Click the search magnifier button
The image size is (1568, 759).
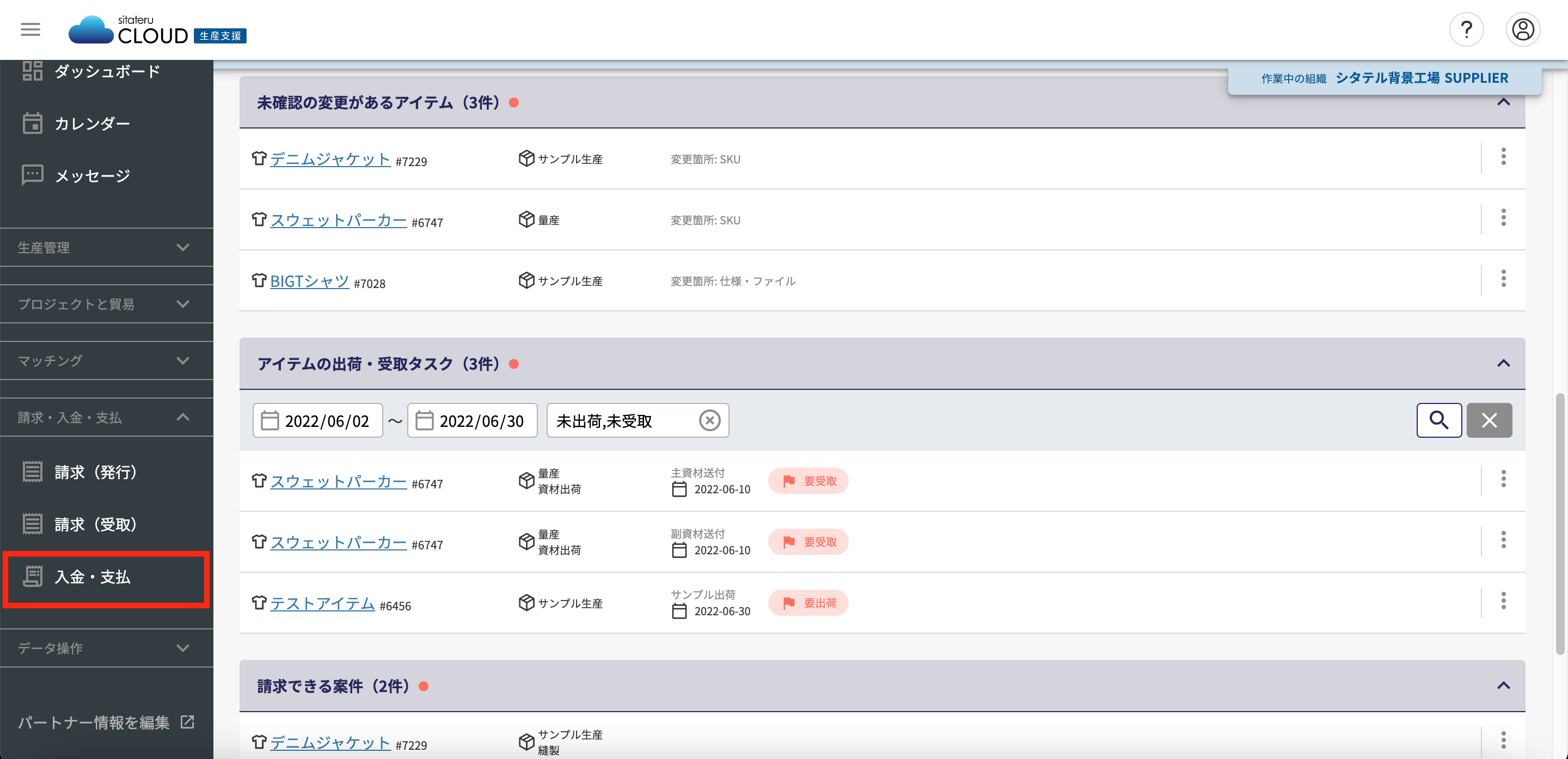point(1438,420)
